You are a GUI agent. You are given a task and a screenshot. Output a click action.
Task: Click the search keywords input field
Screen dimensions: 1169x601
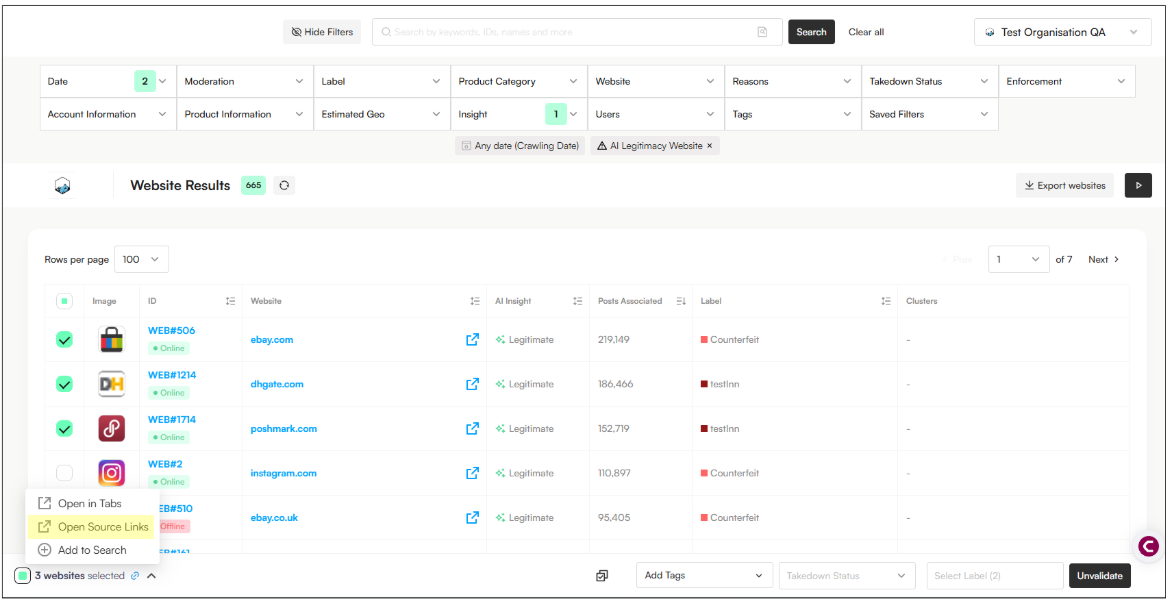point(570,32)
